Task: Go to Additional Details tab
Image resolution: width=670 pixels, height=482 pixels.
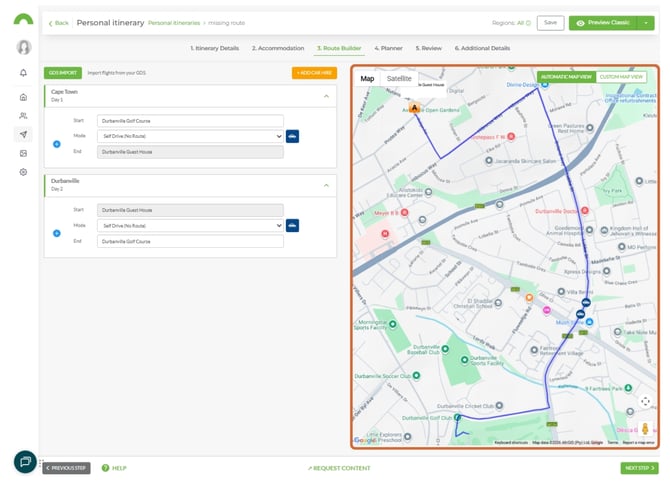Action: point(482,48)
